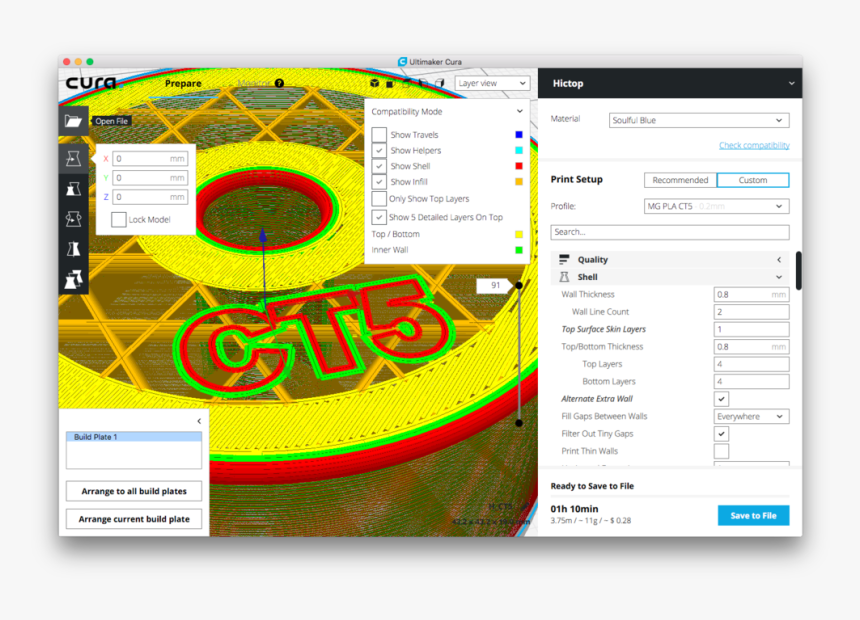Click the X position input field

point(150,159)
